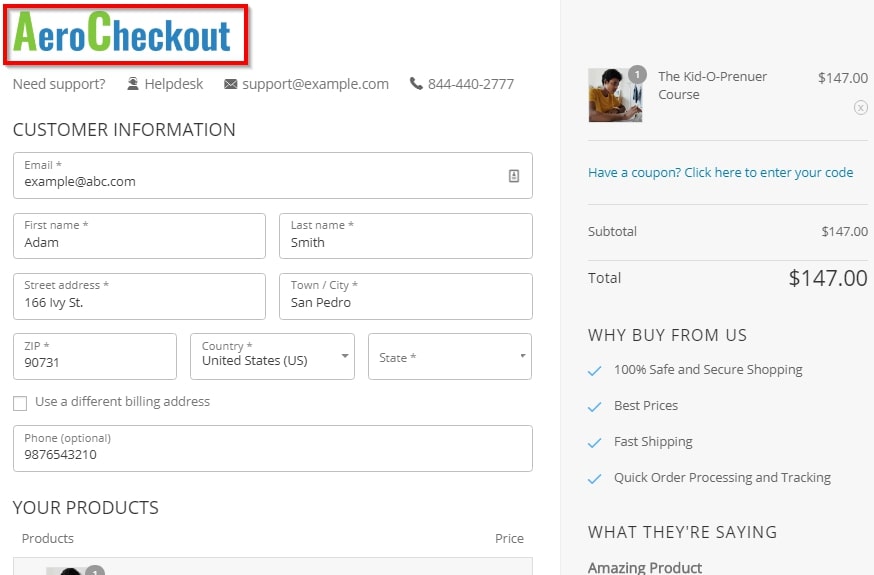Enable Use a different billing address
The height and width of the screenshot is (575, 874).
20,403
